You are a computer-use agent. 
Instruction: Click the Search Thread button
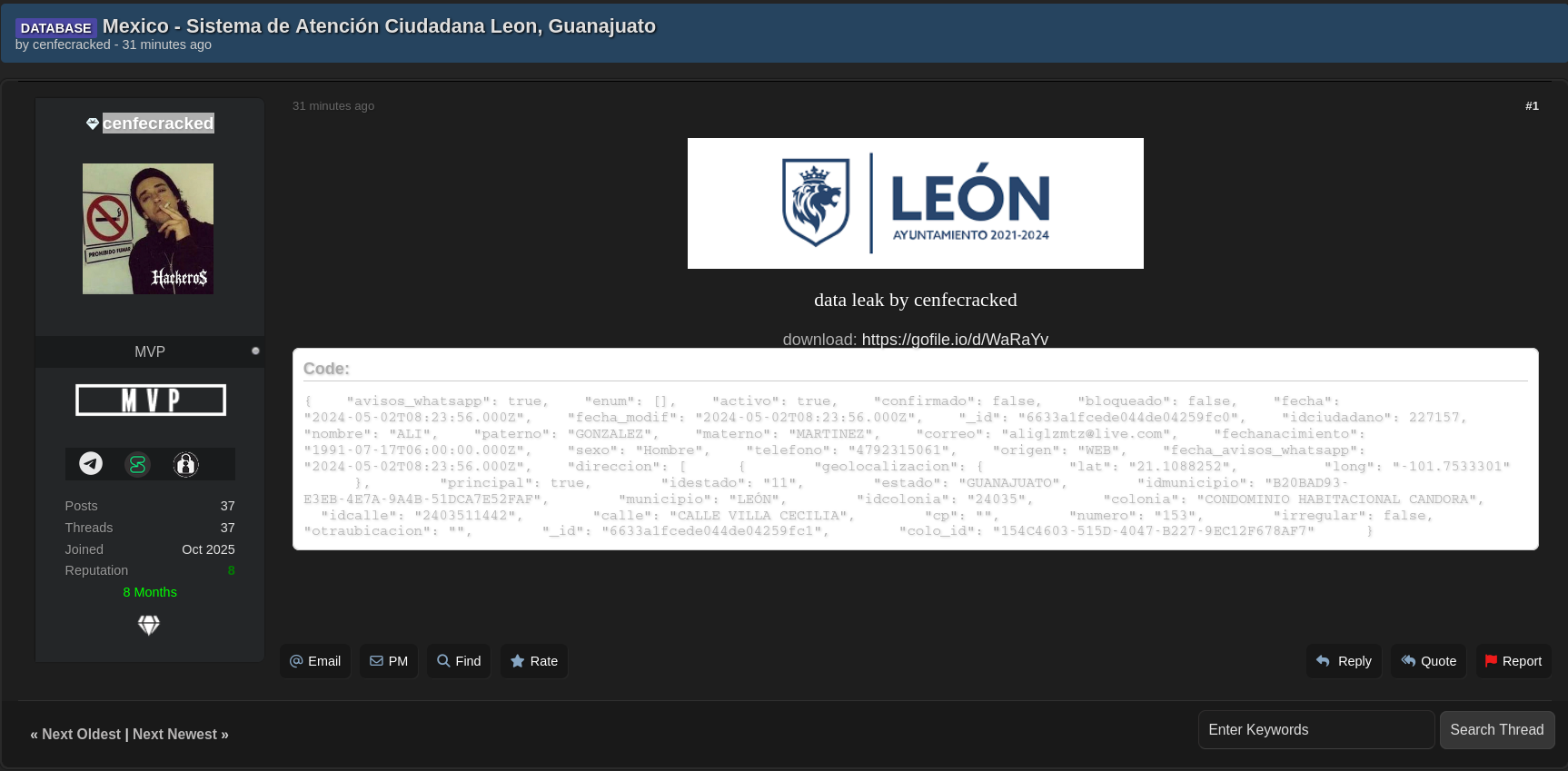coord(1497,730)
